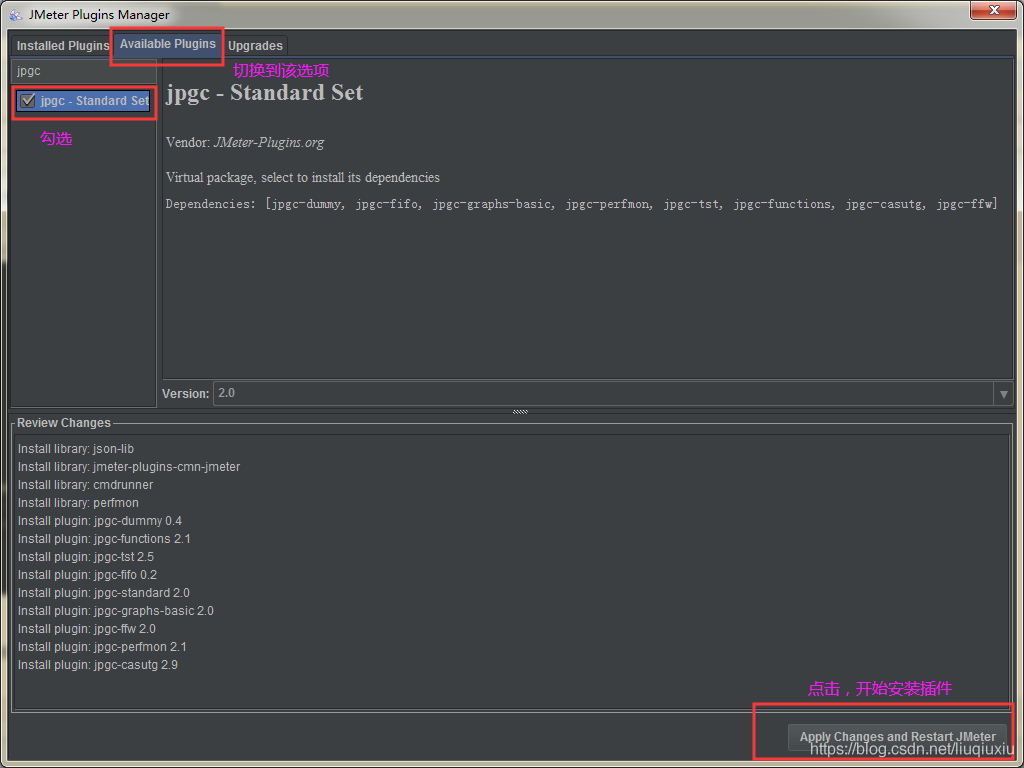1024x768 pixels.
Task: Click 'Install library: jmeter-plugins-cmn-jmeter' line
Action: [129, 467]
